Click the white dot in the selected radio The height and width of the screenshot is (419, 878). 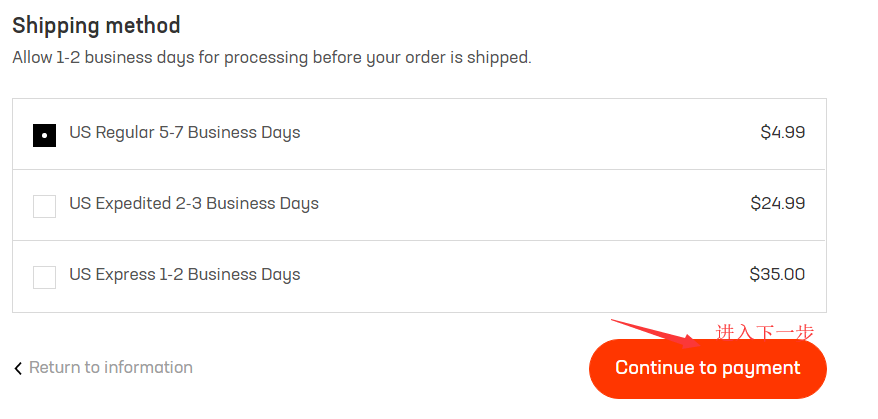pyautogui.click(x=44, y=135)
